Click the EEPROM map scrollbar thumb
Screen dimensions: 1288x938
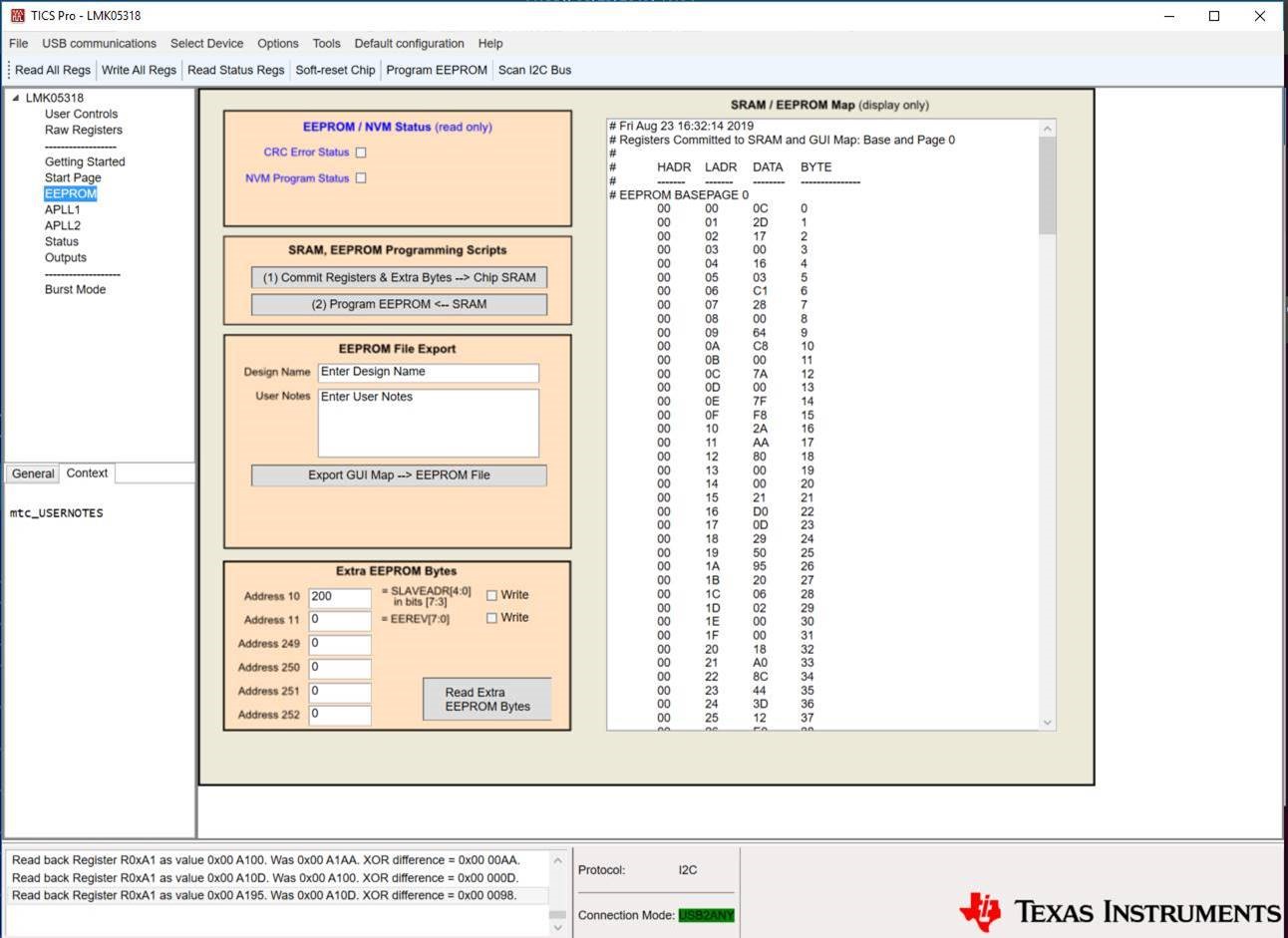[1047, 185]
